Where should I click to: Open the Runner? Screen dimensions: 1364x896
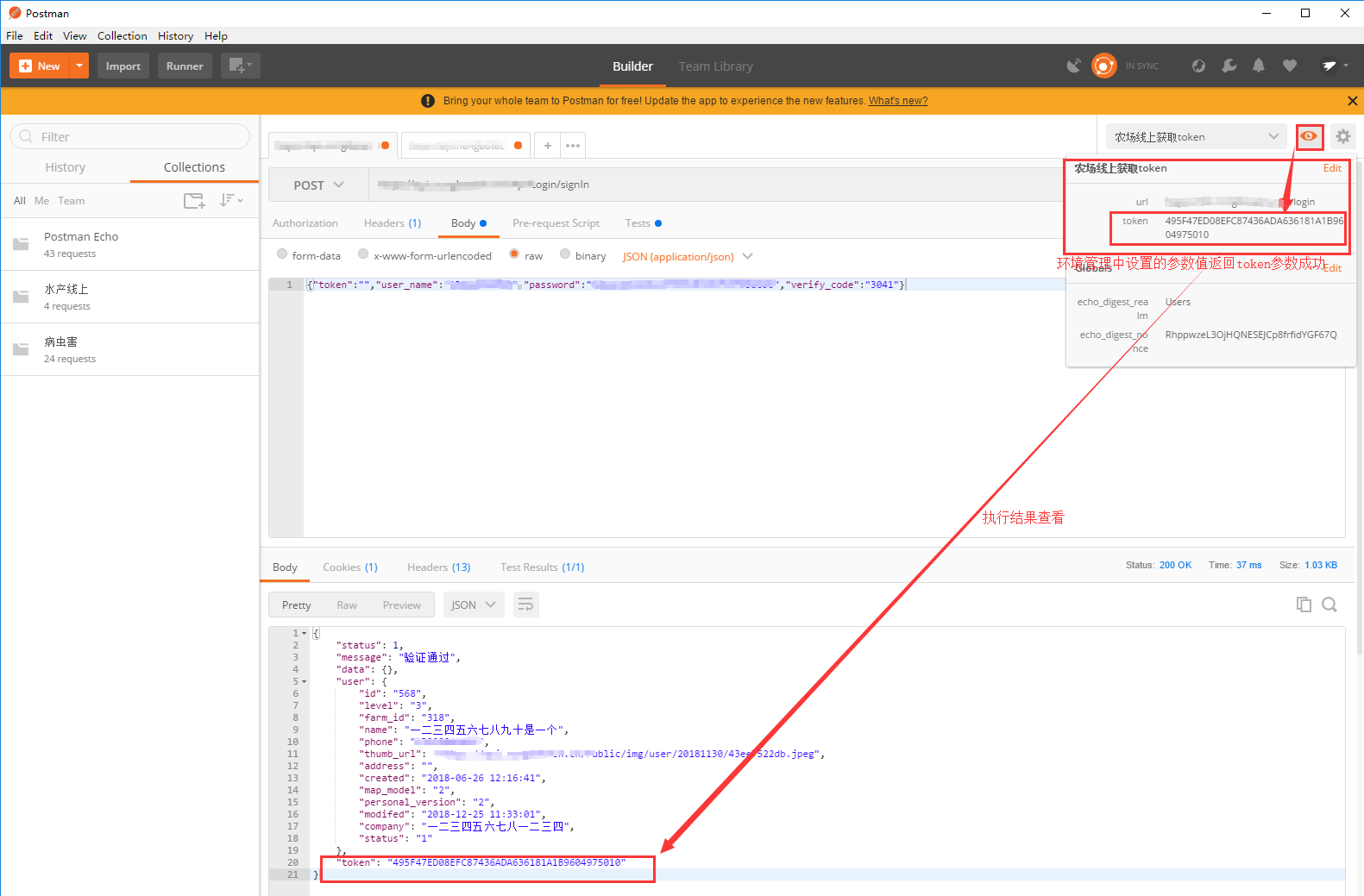[x=185, y=66]
